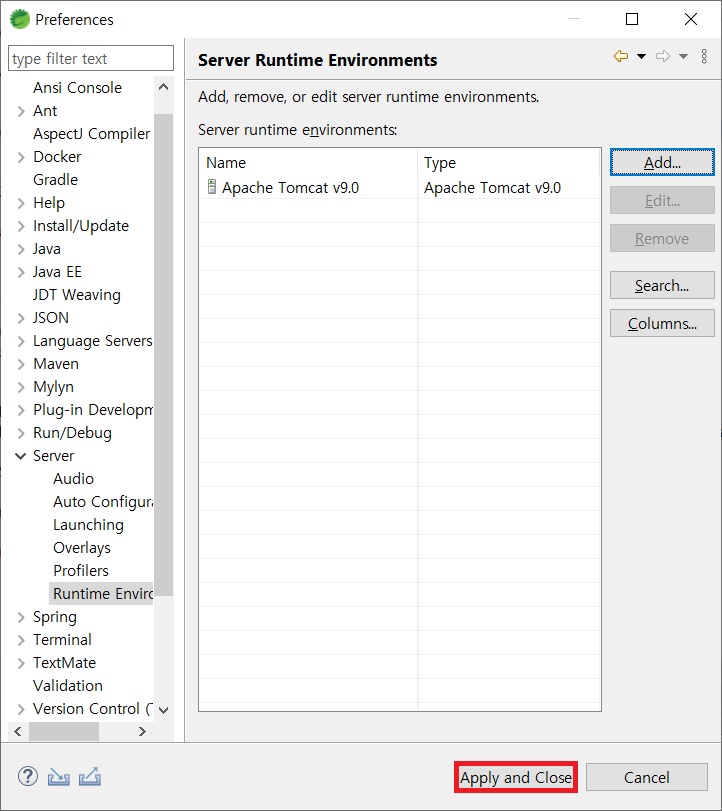Open the back history dropdown arrow
The width and height of the screenshot is (722, 811).
coord(641,56)
